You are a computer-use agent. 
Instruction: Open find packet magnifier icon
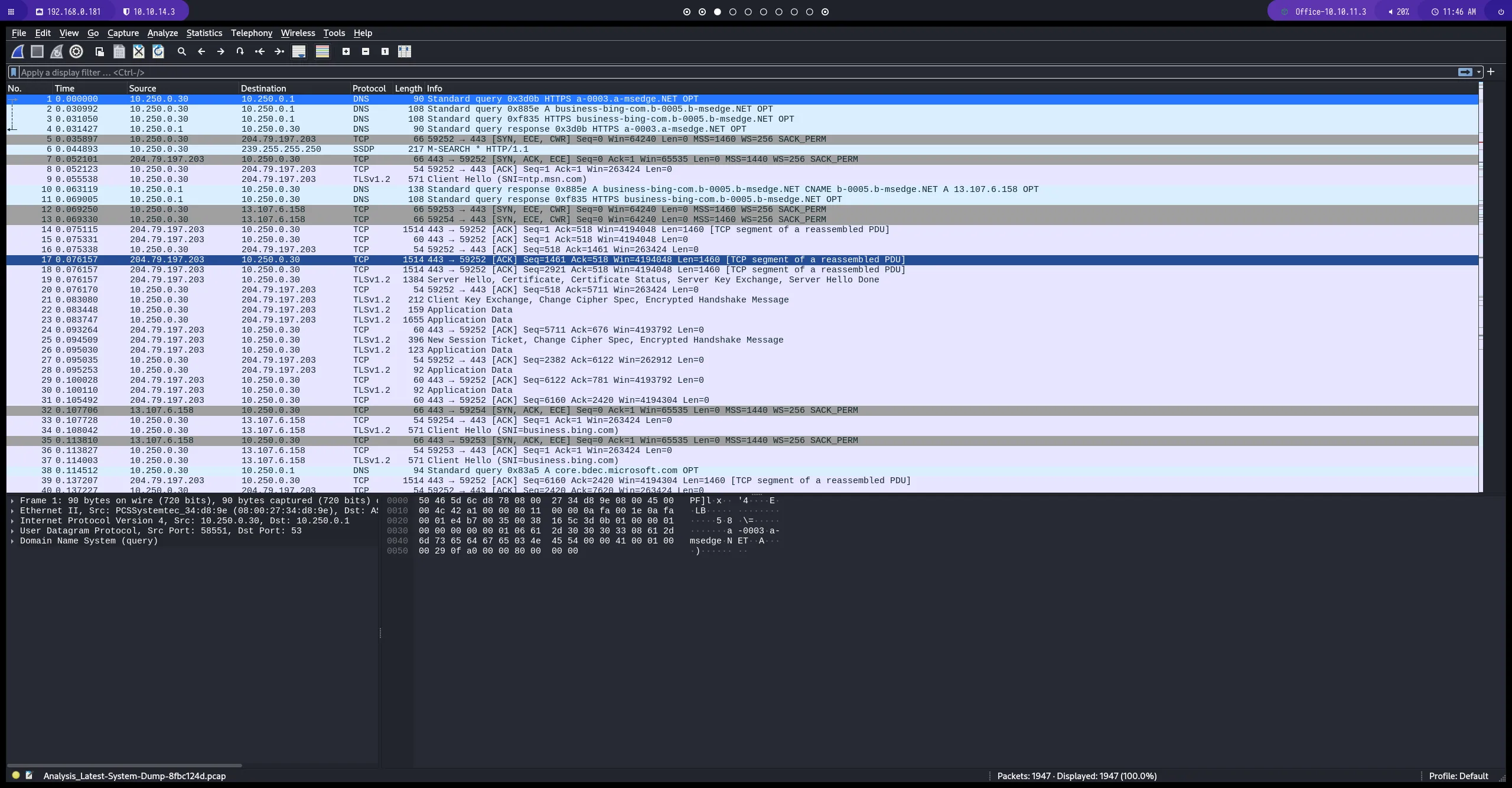[x=182, y=51]
